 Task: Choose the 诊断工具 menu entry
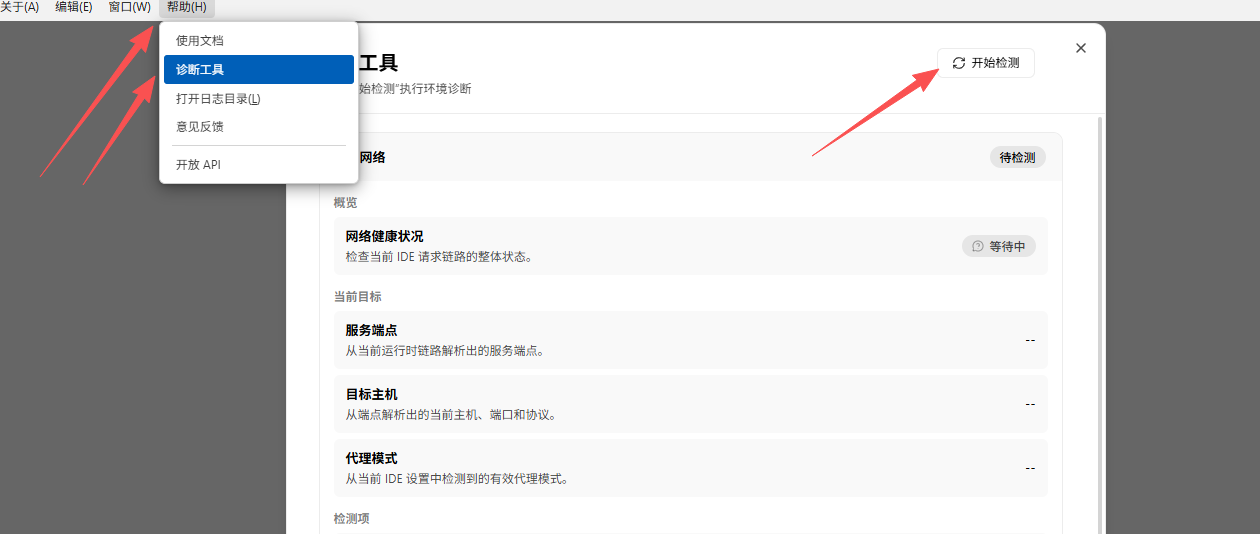tap(259, 70)
